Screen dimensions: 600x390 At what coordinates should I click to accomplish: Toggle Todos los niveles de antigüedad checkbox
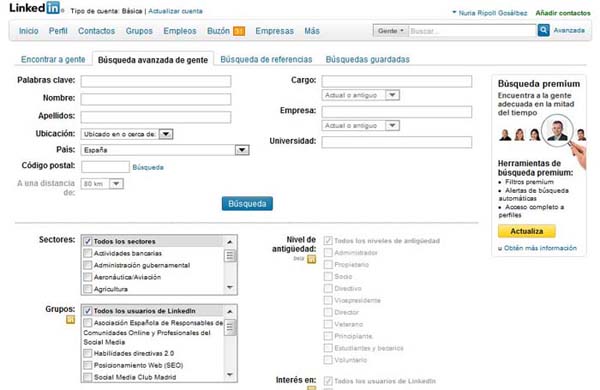[328, 240]
